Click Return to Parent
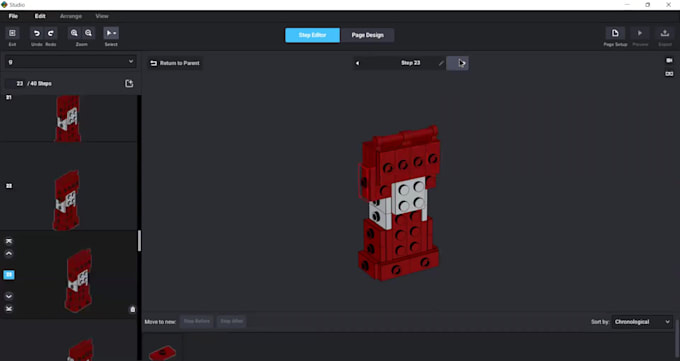This screenshot has width=680, height=361. (175, 63)
